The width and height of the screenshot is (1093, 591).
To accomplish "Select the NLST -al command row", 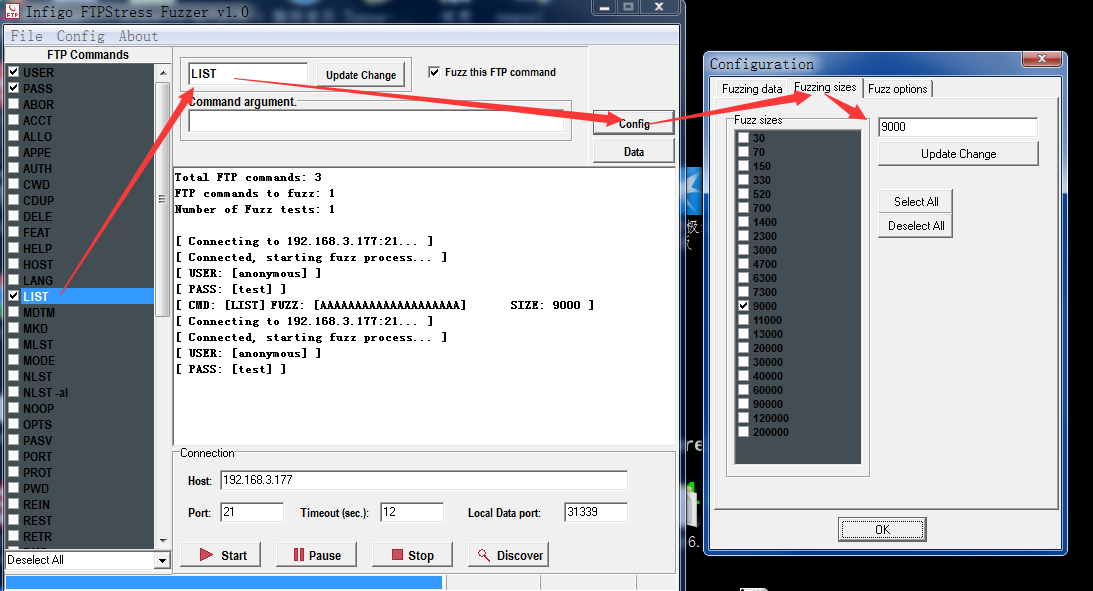I will tap(80, 392).
